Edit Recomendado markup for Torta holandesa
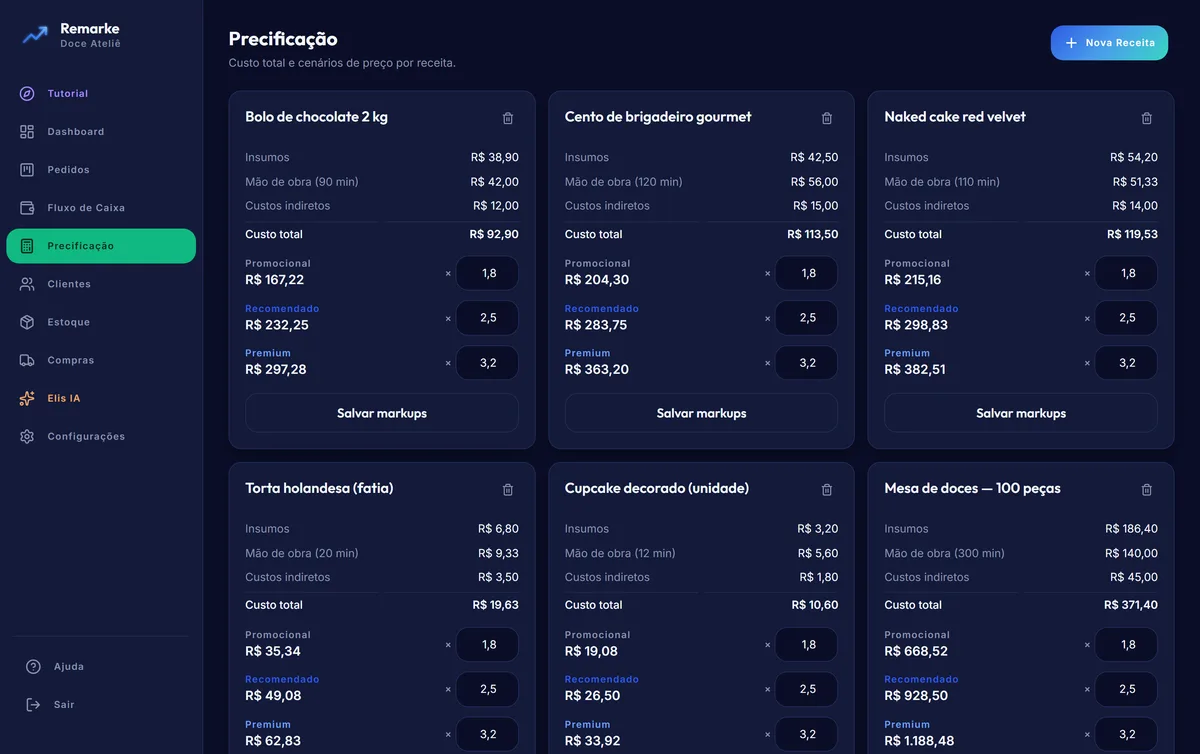Viewport: 1200px width, 754px height. point(488,689)
